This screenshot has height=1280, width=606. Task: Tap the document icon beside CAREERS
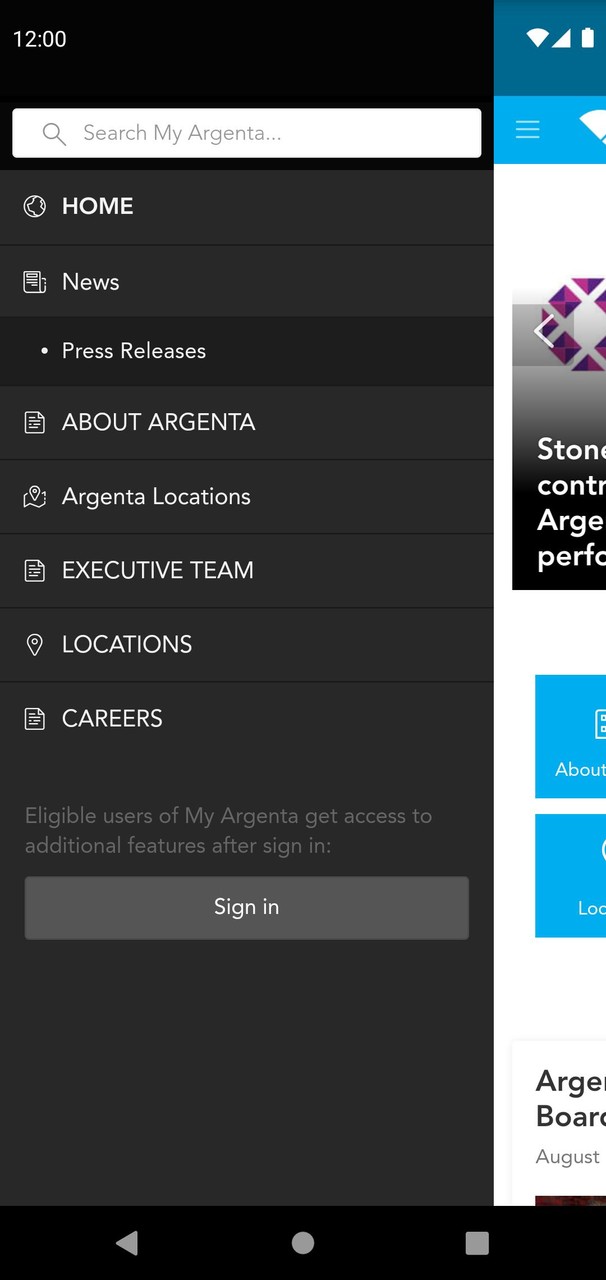tap(35, 719)
